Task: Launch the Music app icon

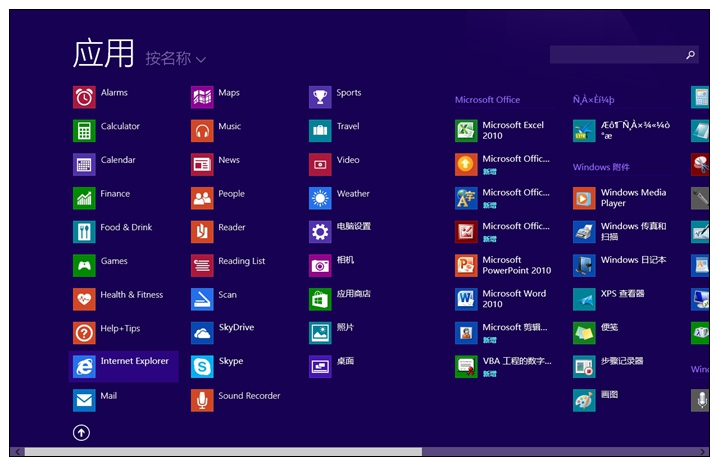Action: (x=202, y=131)
